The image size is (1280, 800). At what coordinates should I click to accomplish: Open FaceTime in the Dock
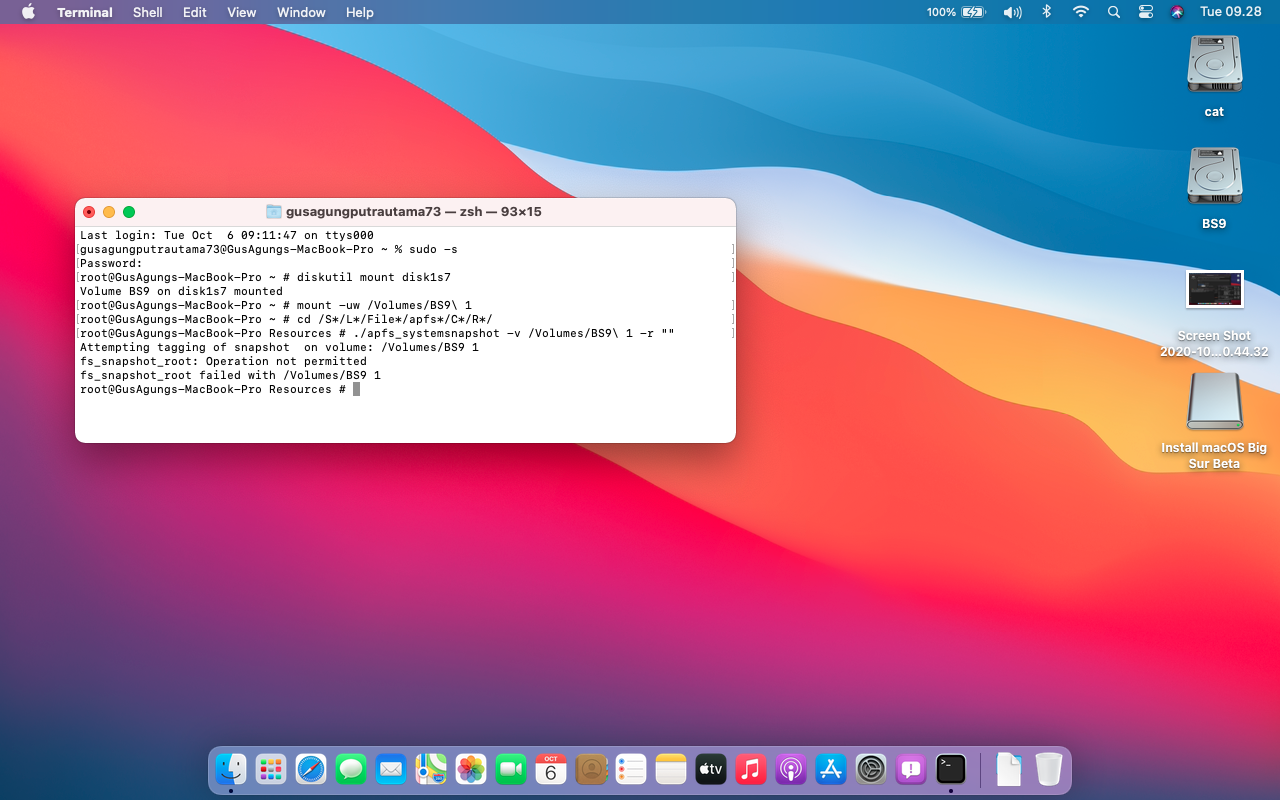[x=511, y=769]
